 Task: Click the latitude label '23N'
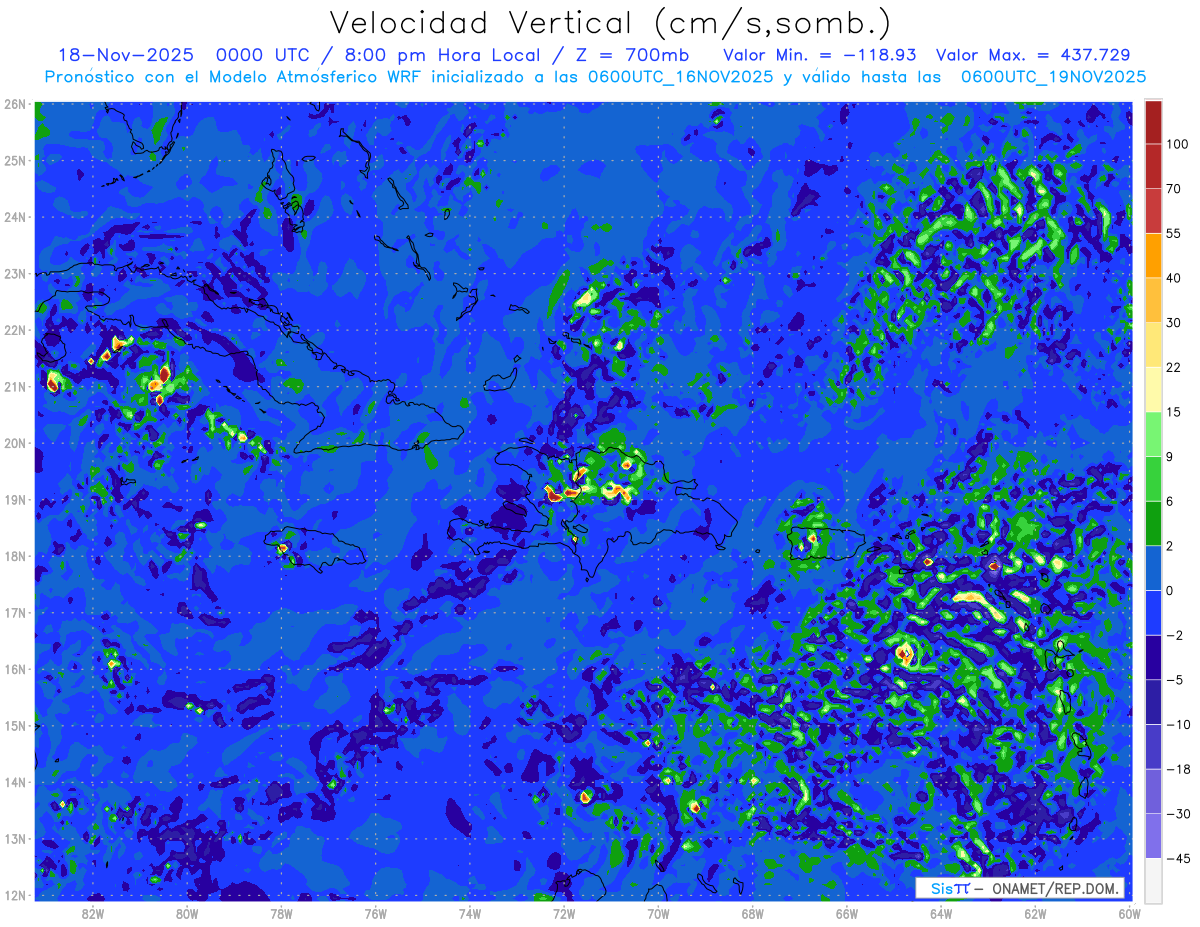point(15,273)
